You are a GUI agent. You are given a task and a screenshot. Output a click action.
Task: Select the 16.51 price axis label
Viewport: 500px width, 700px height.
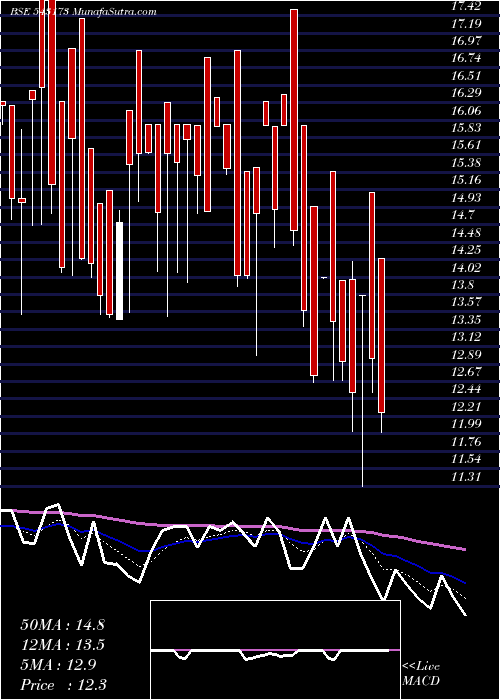click(x=466, y=76)
